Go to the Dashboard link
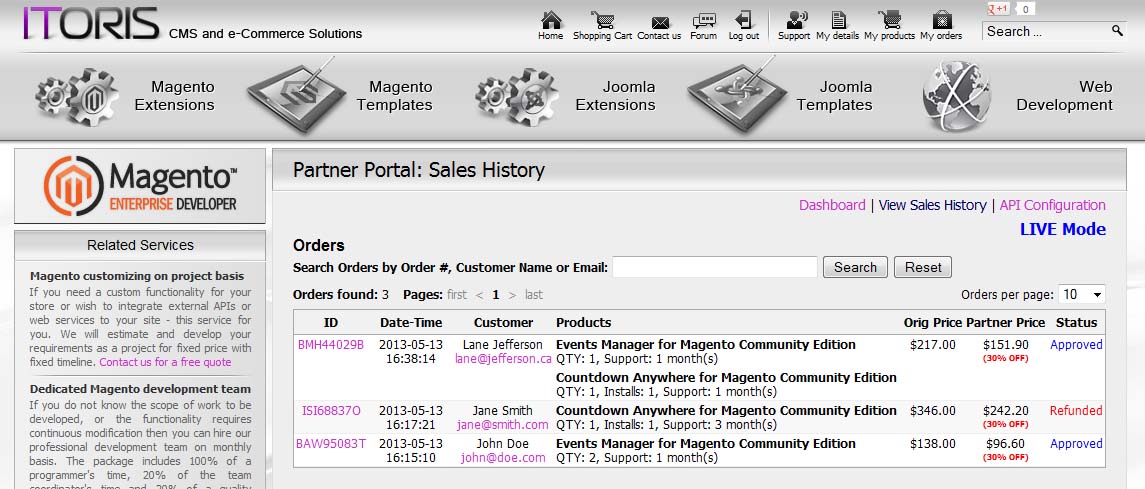 coord(832,205)
